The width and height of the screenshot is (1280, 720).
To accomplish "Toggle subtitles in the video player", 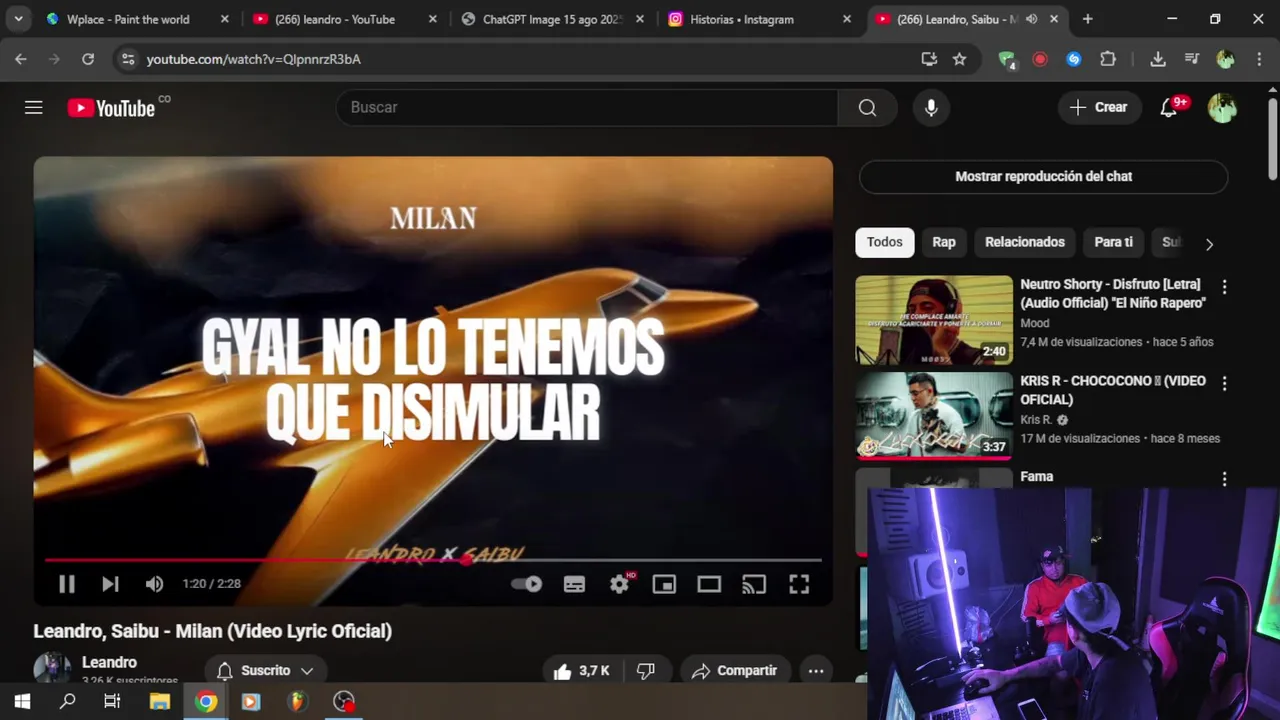I will pos(574,584).
